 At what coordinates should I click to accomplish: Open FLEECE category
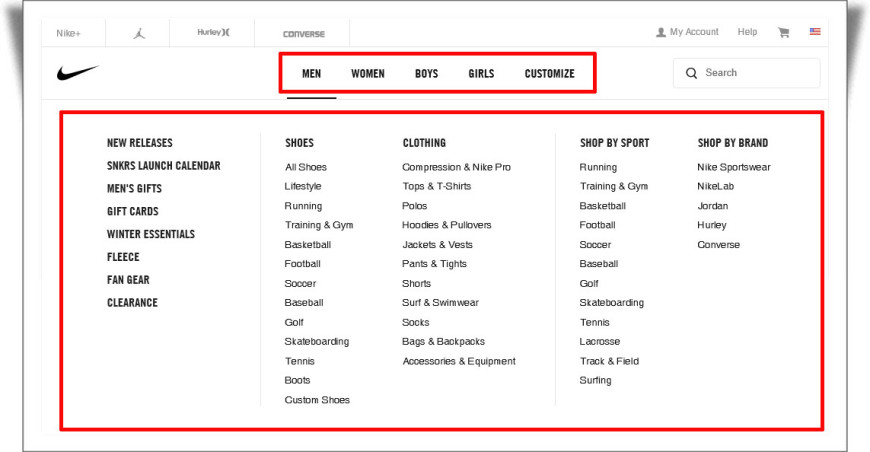(x=123, y=257)
